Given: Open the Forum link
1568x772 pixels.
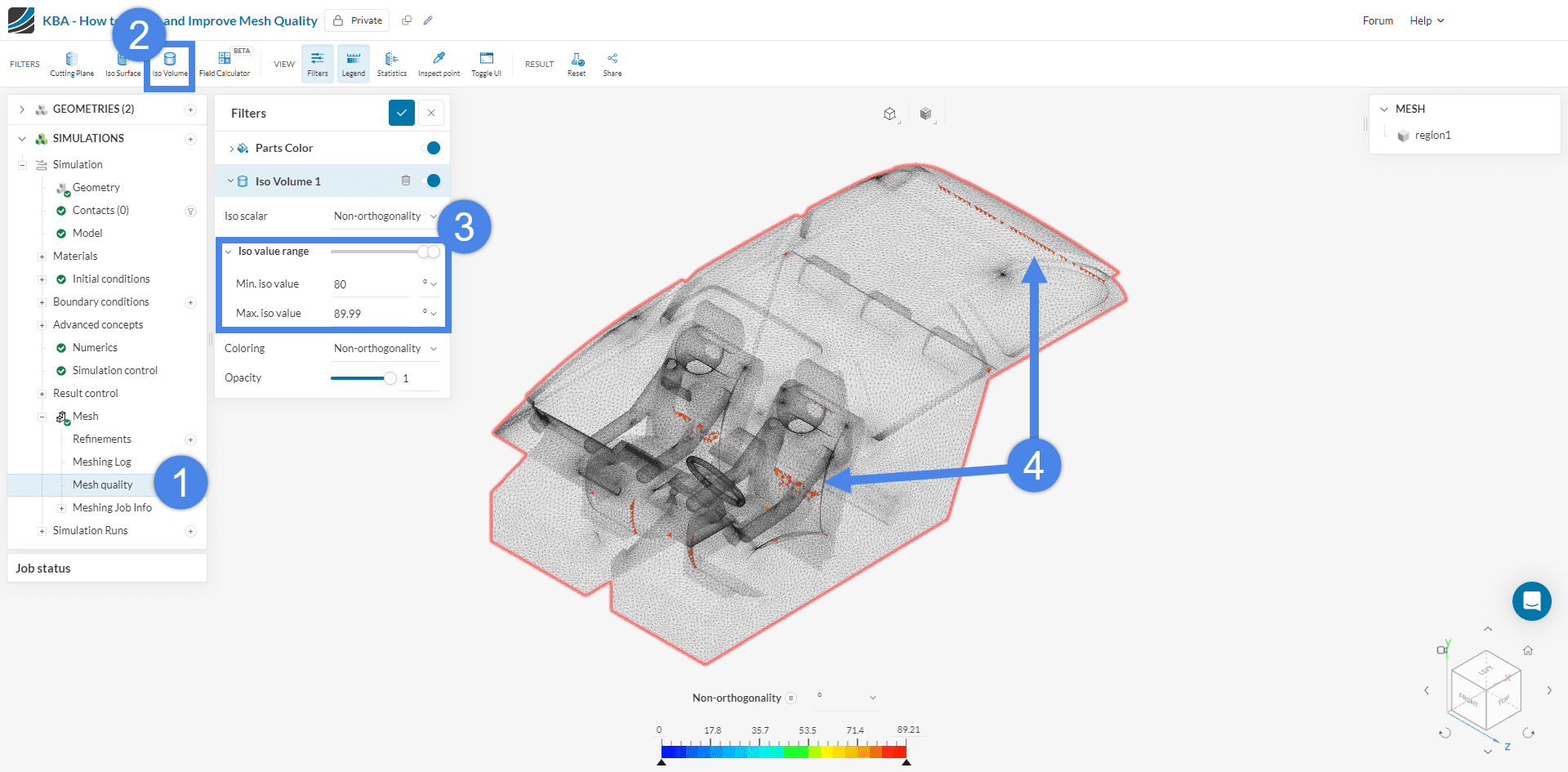Looking at the screenshot, I should click(1377, 21).
